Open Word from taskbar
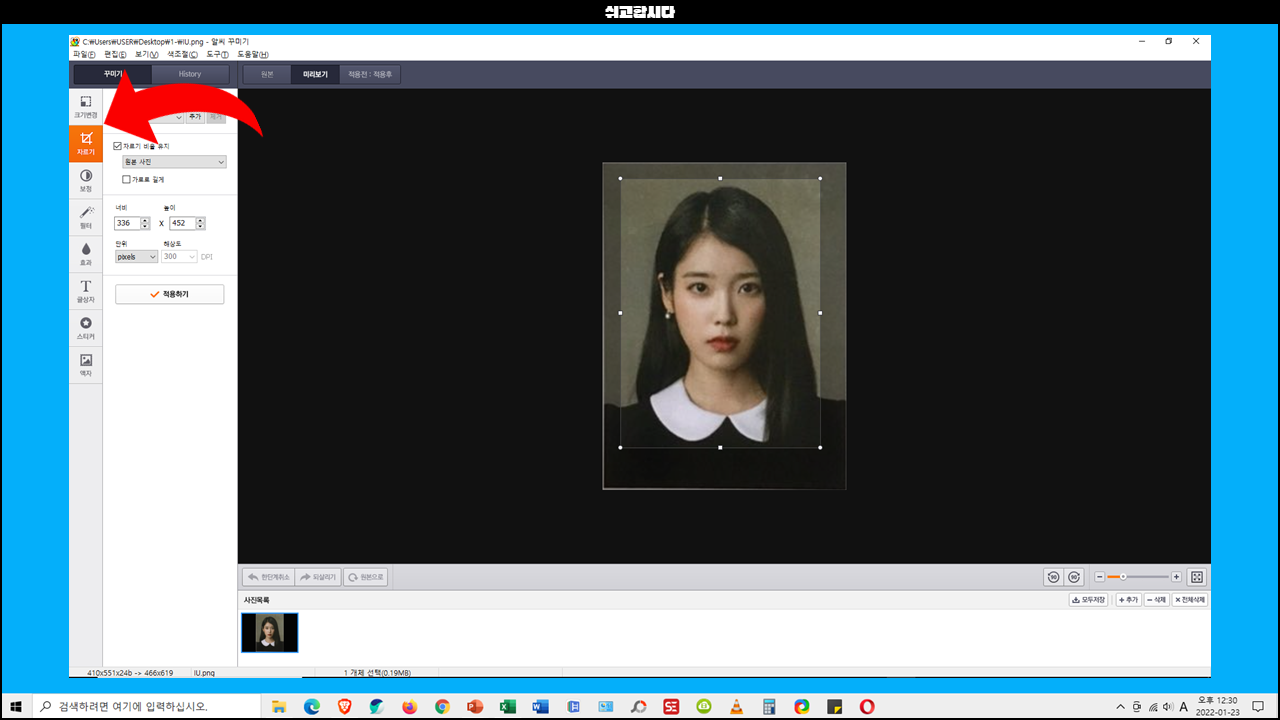The width and height of the screenshot is (1280, 720). click(x=540, y=706)
